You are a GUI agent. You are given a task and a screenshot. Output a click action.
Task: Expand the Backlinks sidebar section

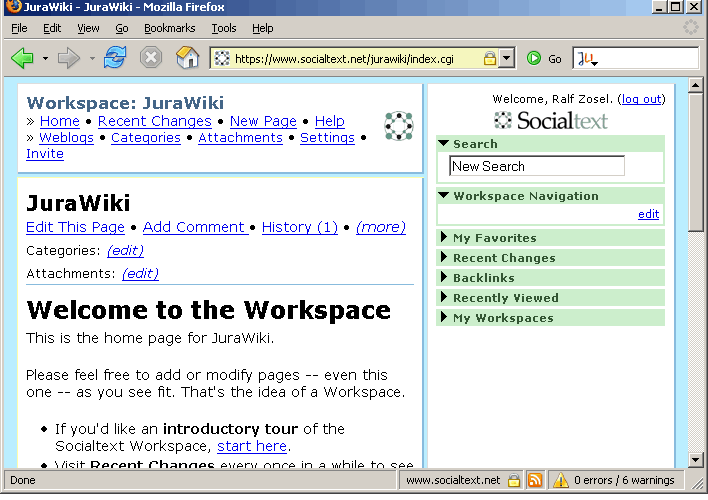tap(444, 278)
